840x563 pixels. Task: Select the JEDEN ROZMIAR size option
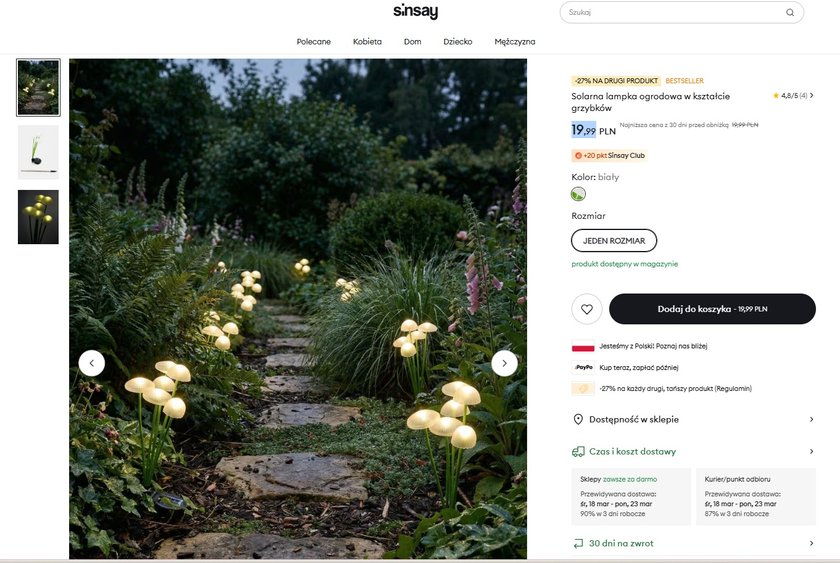[614, 240]
